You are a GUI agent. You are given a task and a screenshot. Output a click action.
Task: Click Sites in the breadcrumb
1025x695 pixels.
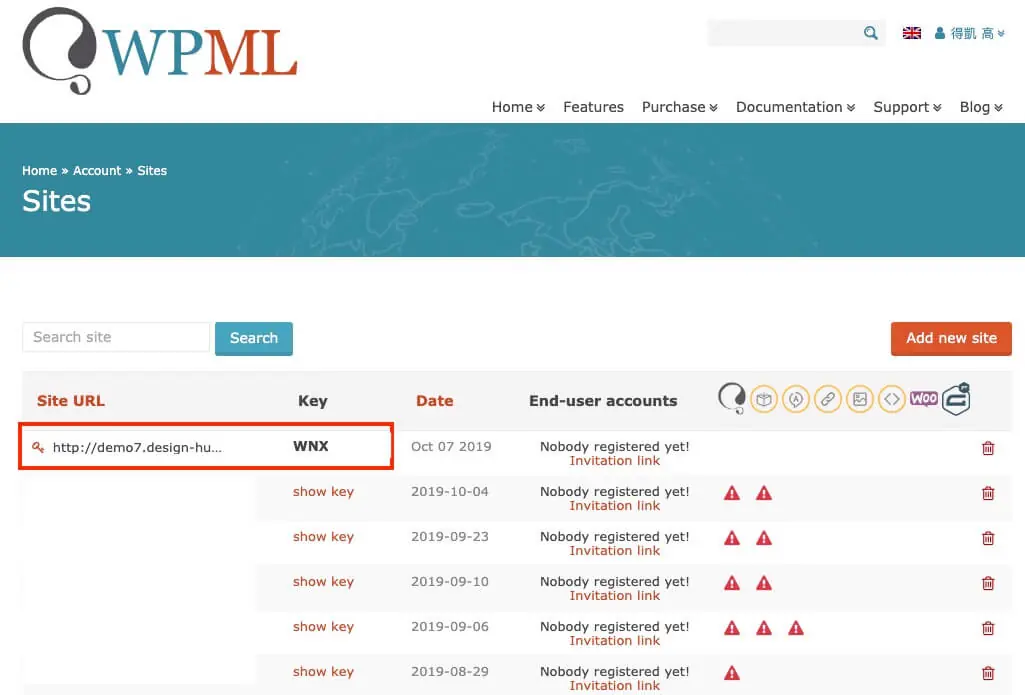[152, 171]
